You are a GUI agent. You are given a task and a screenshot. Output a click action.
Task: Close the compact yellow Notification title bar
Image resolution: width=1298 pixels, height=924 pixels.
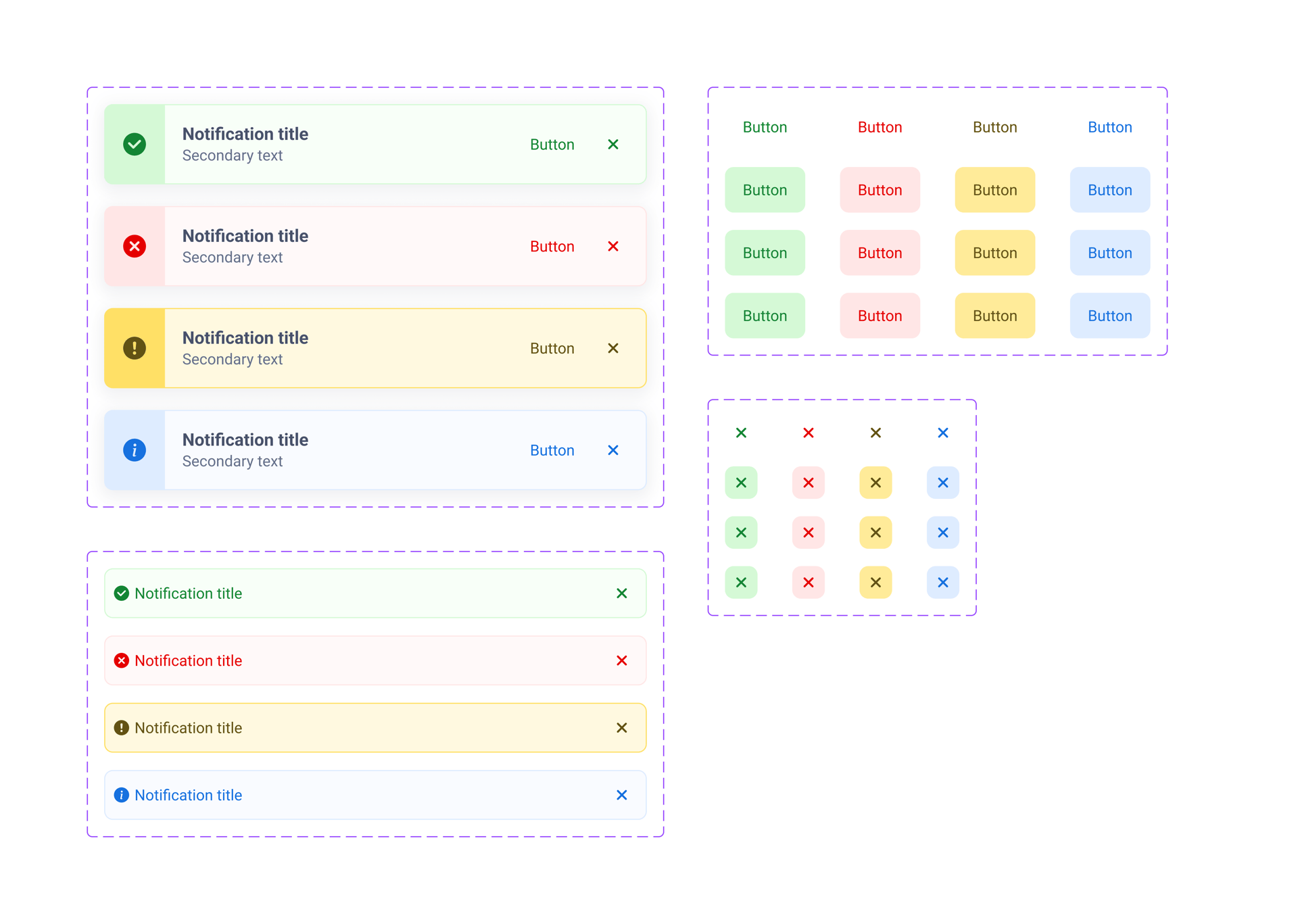pyautogui.click(x=622, y=728)
